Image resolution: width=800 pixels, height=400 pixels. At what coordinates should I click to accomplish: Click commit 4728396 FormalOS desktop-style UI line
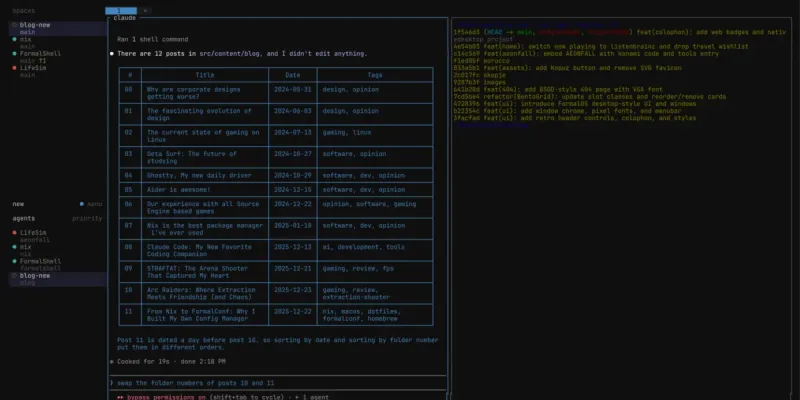(575, 104)
